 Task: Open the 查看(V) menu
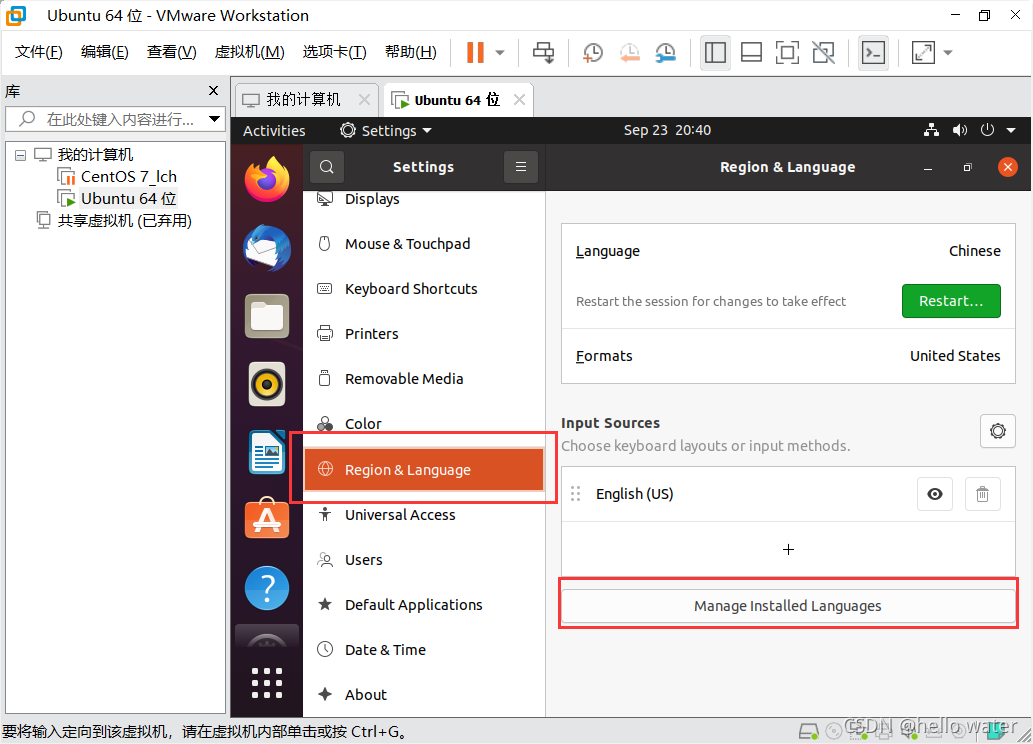(x=171, y=52)
